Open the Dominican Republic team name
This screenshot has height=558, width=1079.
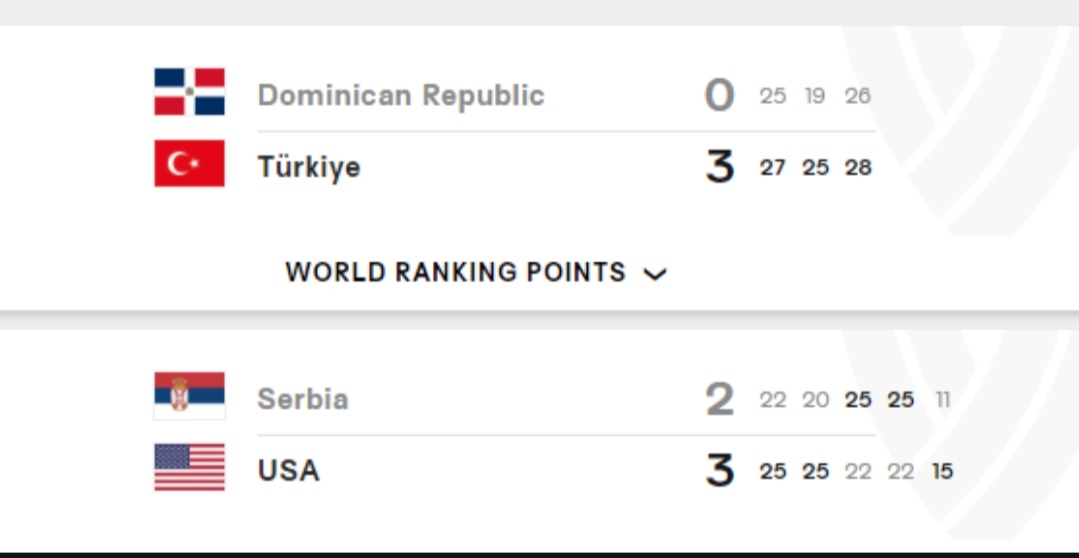coord(400,95)
